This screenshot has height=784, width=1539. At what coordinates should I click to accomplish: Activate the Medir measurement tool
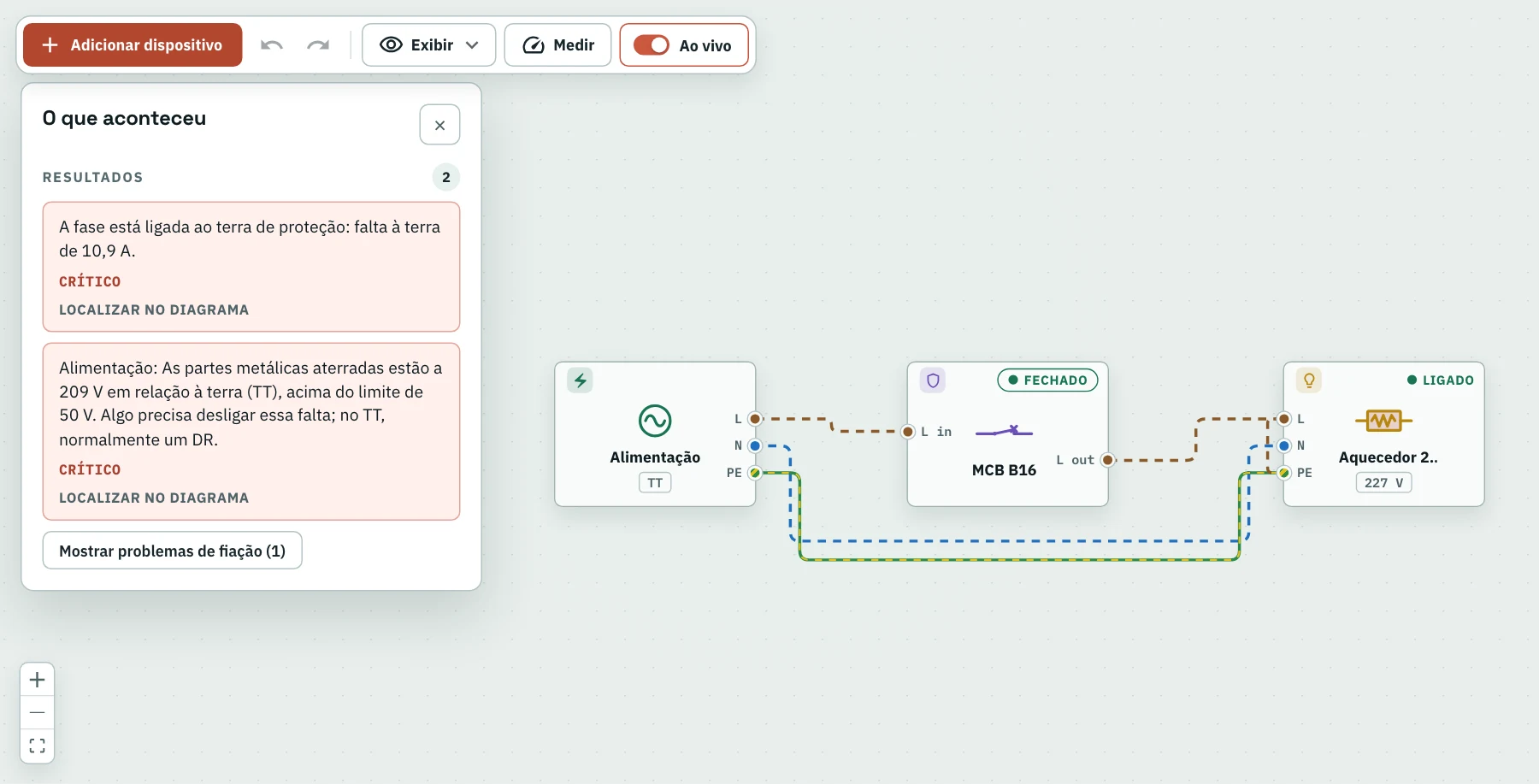point(557,45)
